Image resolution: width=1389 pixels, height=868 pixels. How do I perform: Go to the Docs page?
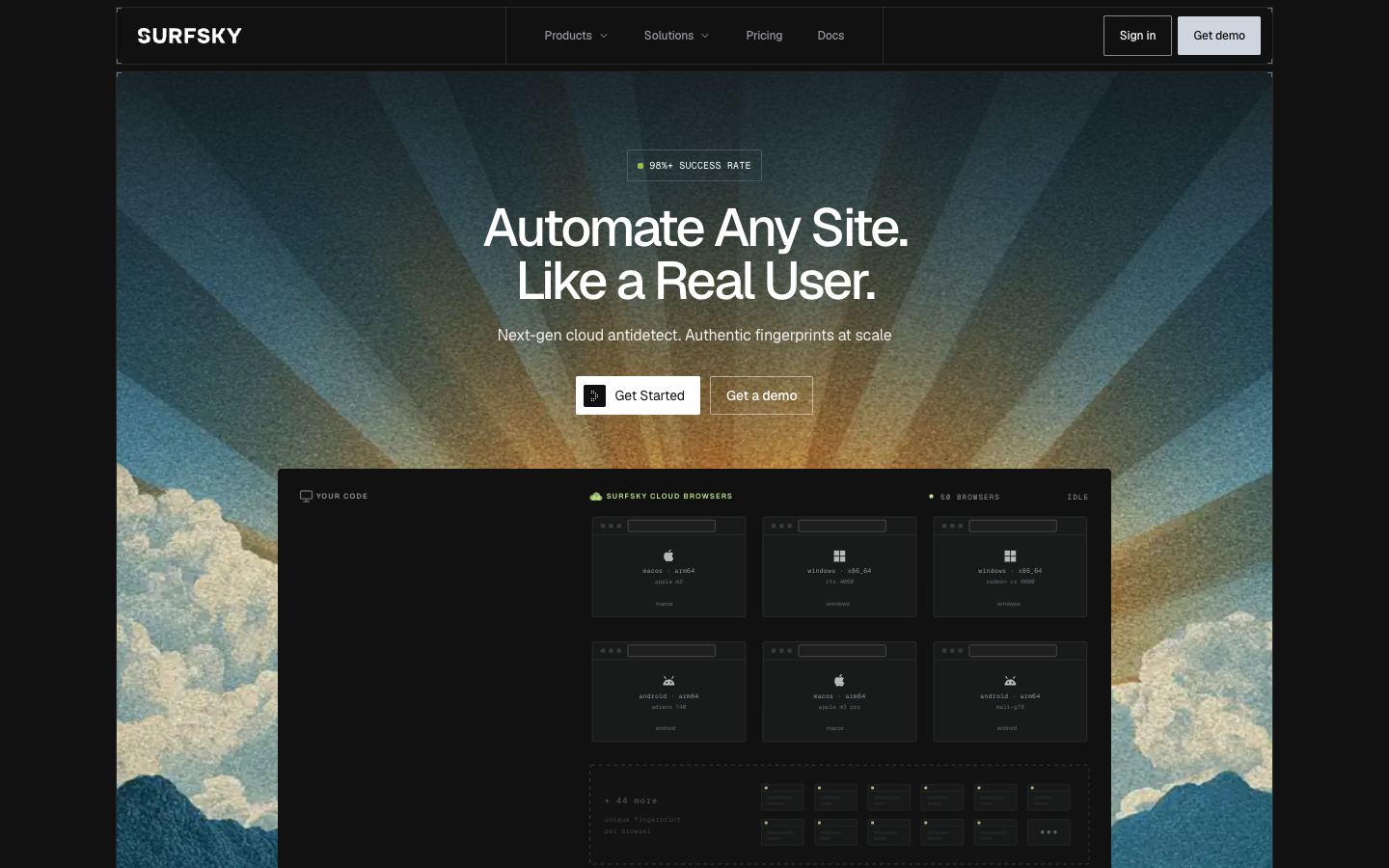pyautogui.click(x=831, y=36)
